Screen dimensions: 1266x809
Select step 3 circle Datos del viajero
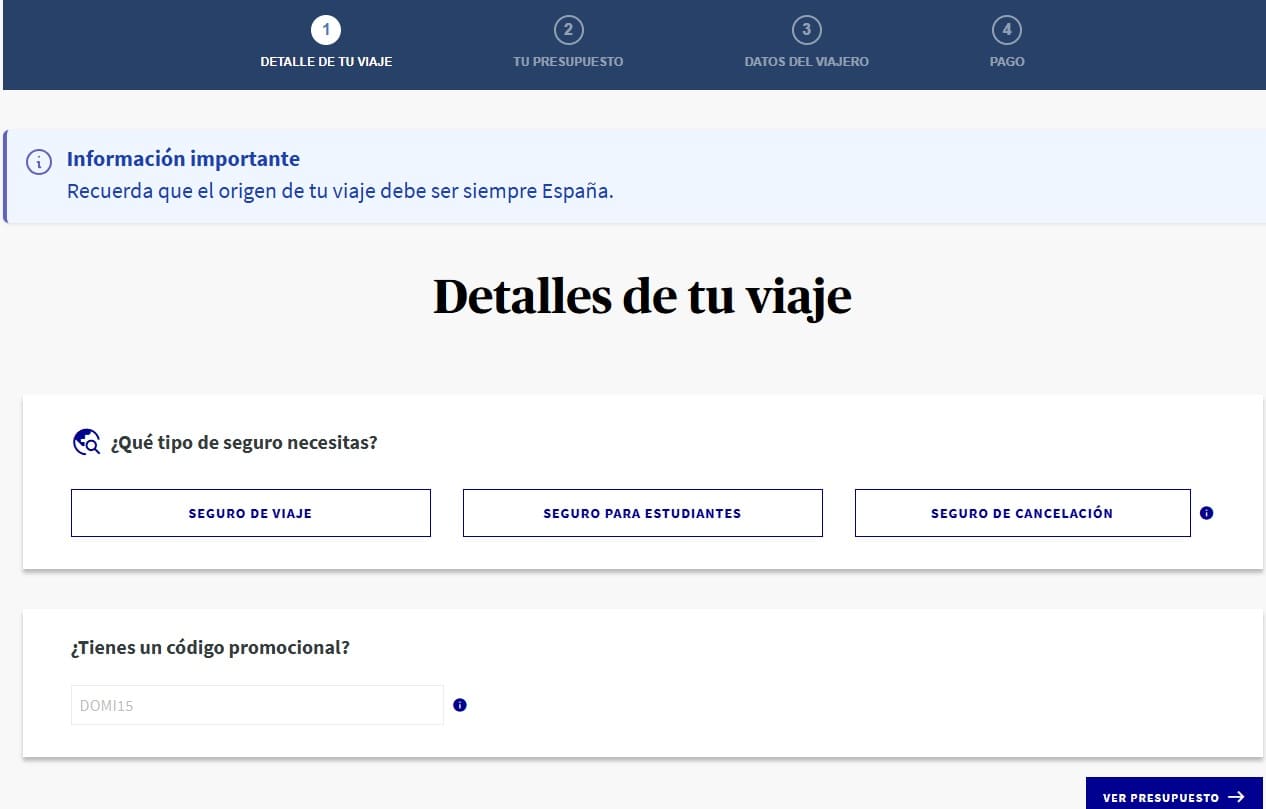click(x=806, y=30)
